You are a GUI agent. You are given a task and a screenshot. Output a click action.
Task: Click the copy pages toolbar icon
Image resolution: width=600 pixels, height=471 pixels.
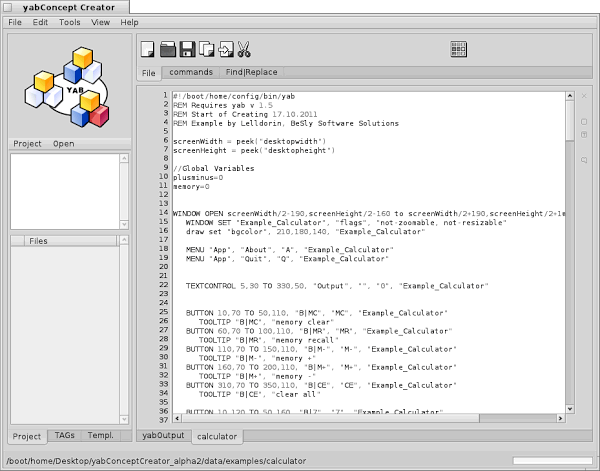(206, 48)
